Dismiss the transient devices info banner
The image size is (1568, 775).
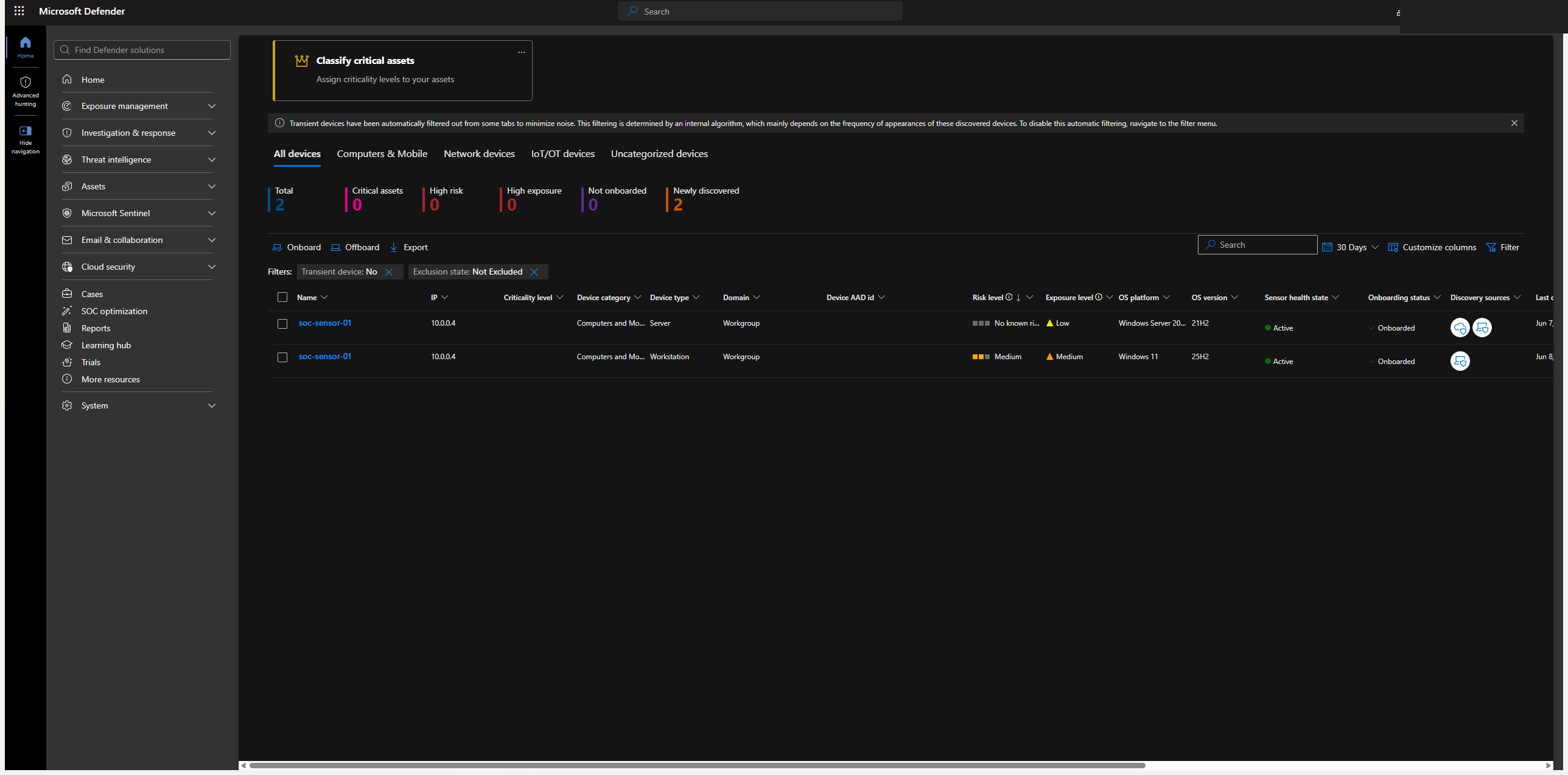pyautogui.click(x=1514, y=123)
